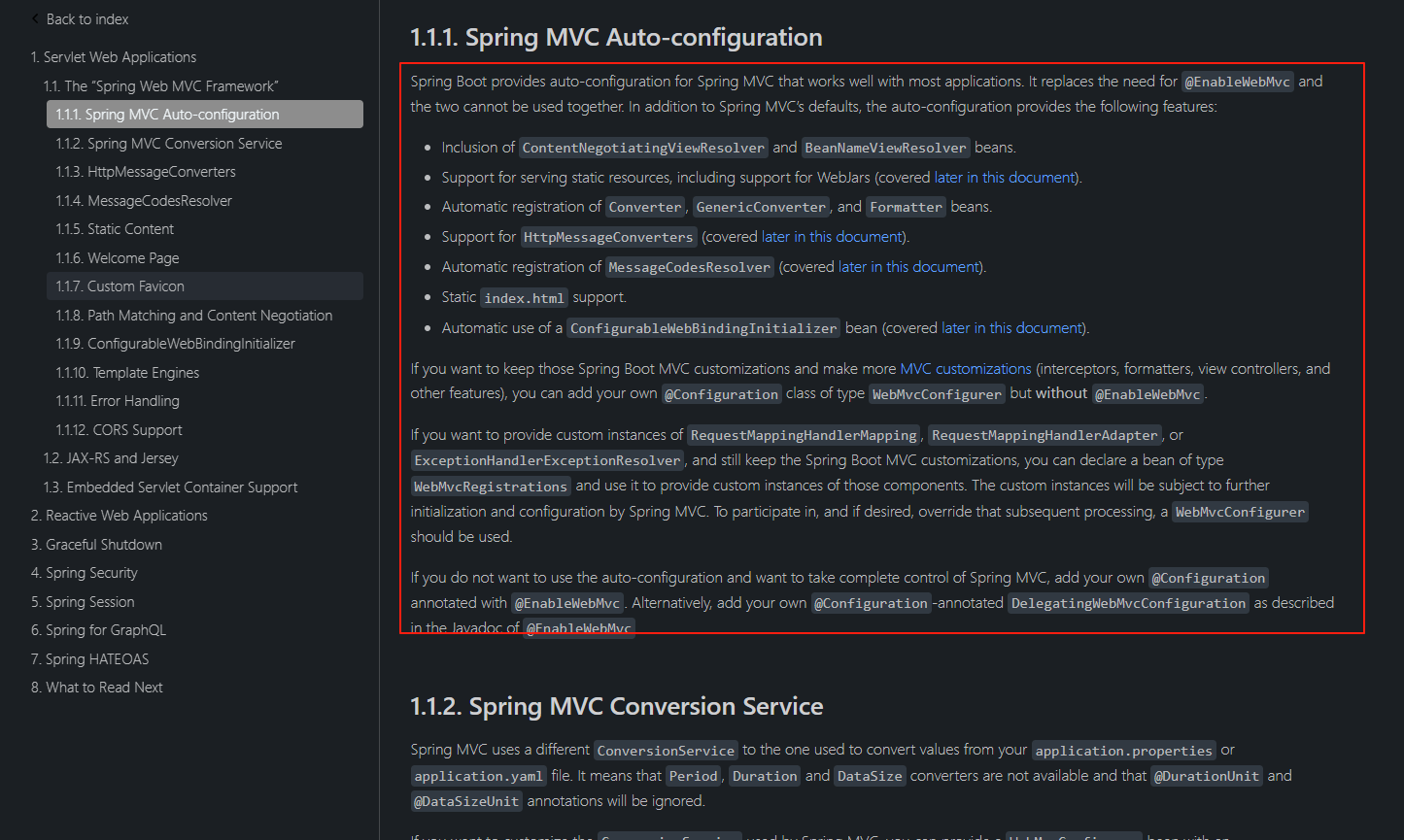Click the MessageCodesResolver code text in the bullet list
The width and height of the screenshot is (1404, 840).
pyautogui.click(x=690, y=268)
